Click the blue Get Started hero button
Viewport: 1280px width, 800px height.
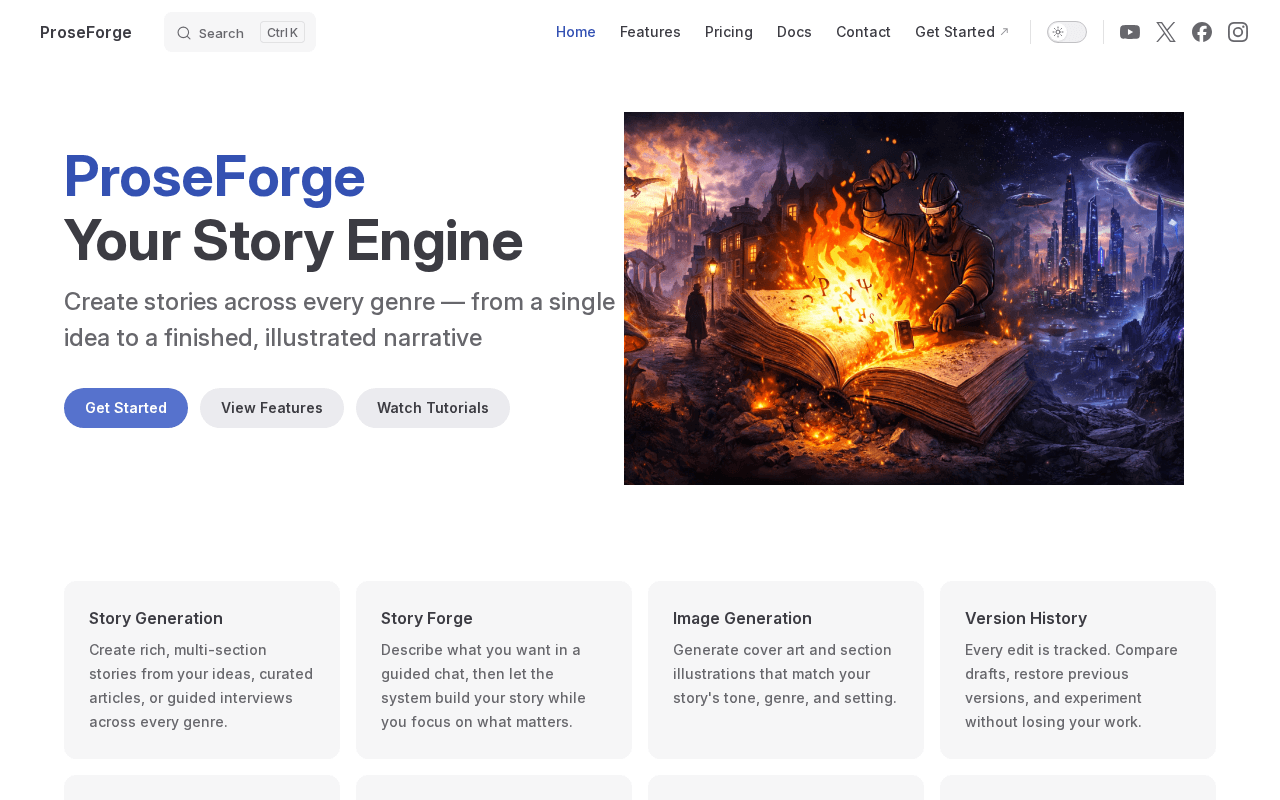pos(126,408)
